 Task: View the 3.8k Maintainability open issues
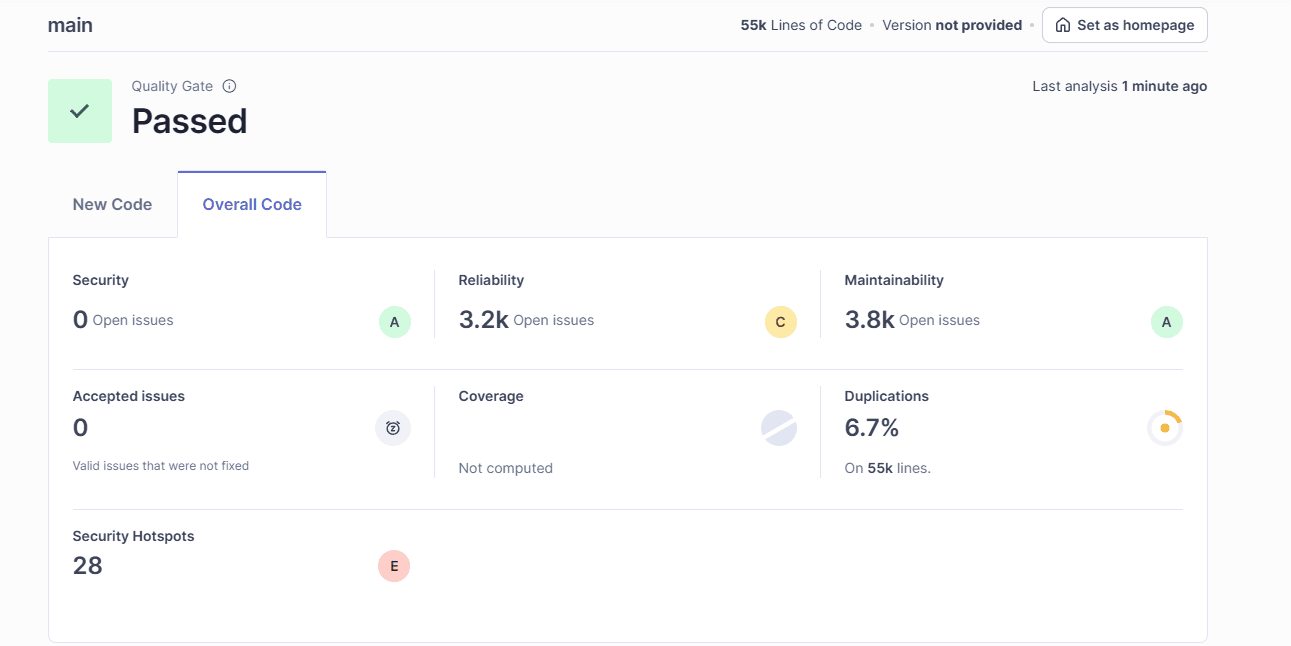pos(869,320)
